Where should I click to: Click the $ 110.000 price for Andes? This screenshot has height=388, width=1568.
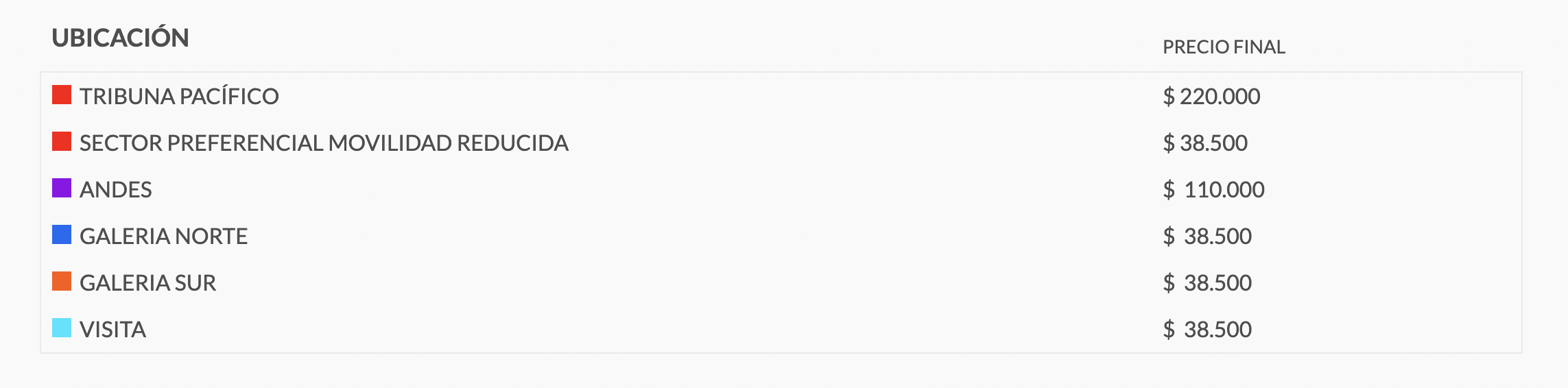pos(1213,189)
